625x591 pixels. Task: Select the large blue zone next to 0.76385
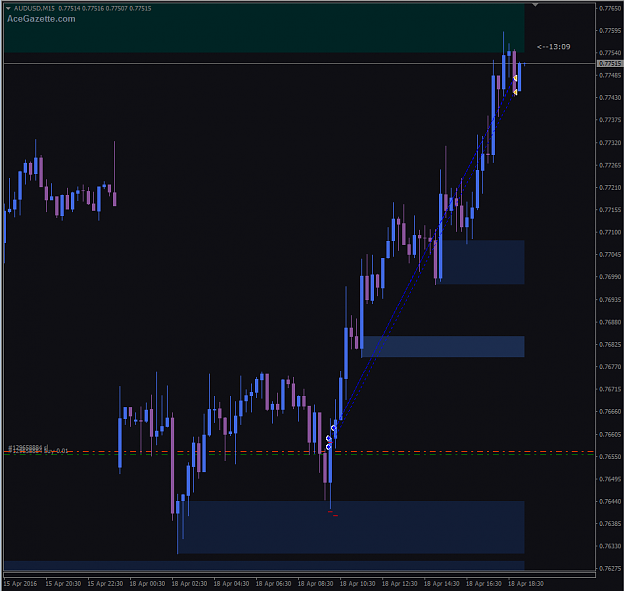tap(351, 527)
